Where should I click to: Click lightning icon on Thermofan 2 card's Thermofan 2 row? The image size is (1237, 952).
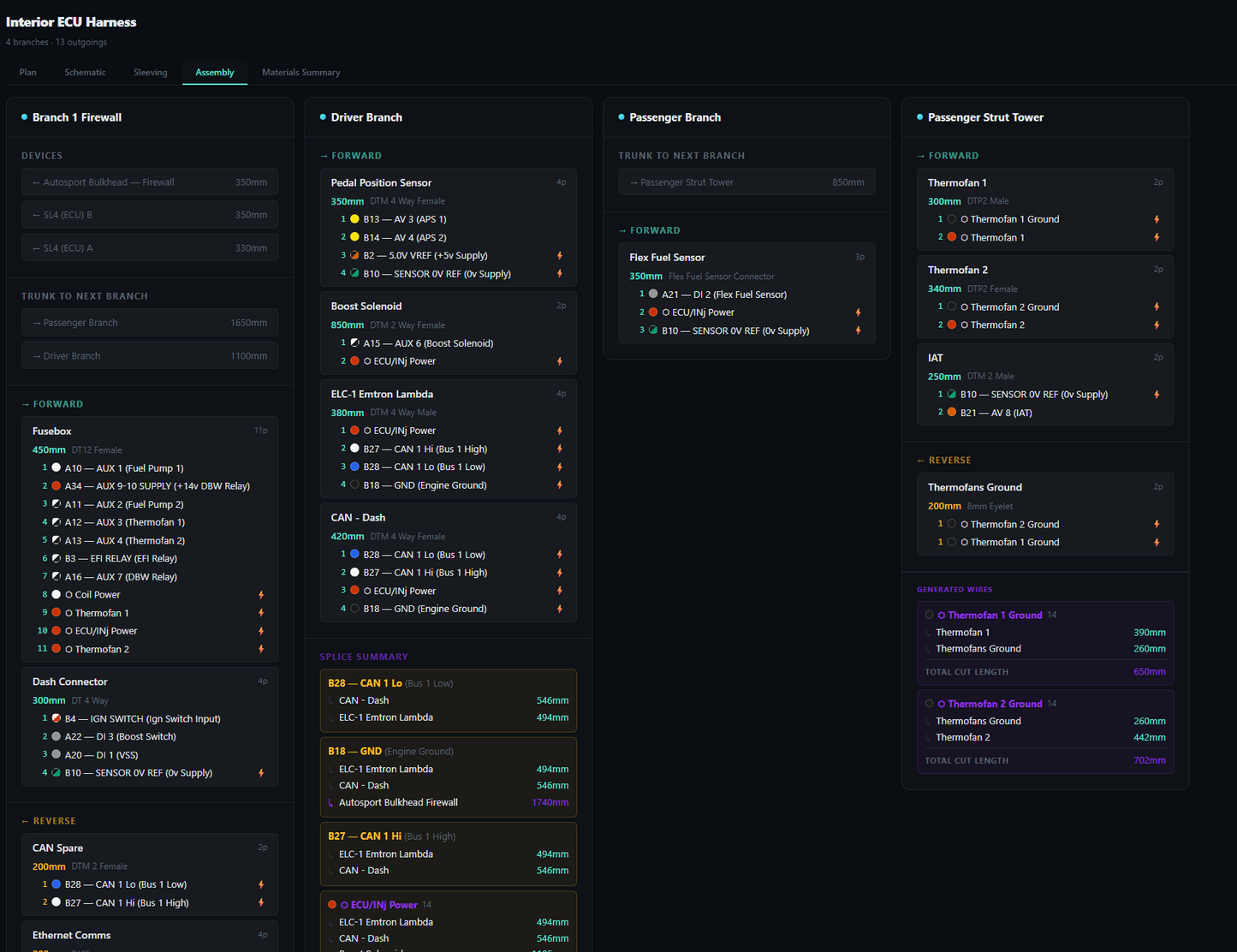[x=1157, y=325]
